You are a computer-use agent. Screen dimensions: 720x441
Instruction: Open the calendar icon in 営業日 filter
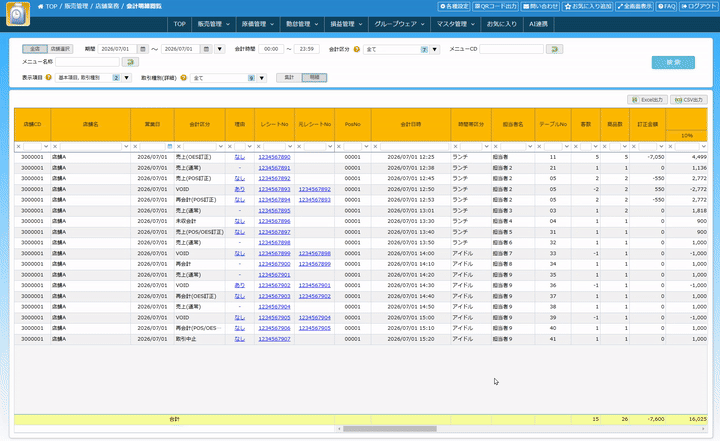(170, 147)
